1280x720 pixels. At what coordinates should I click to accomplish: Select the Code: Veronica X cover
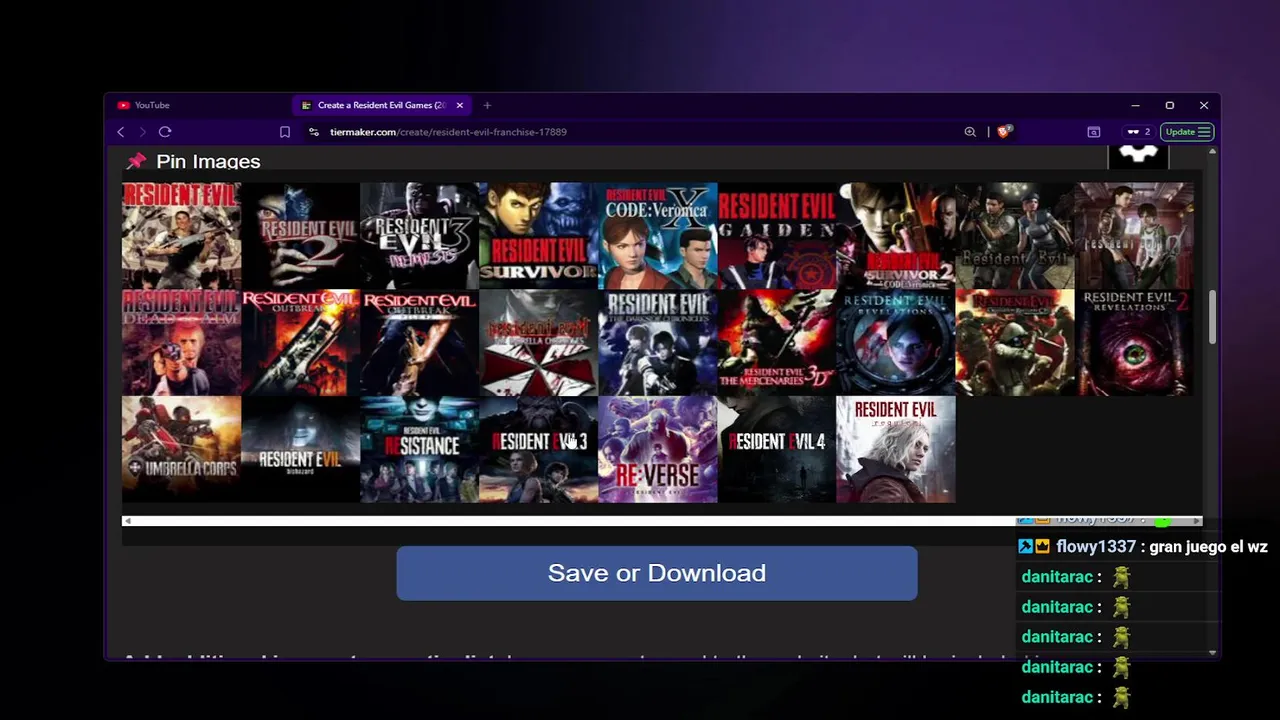pyautogui.click(x=657, y=236)
